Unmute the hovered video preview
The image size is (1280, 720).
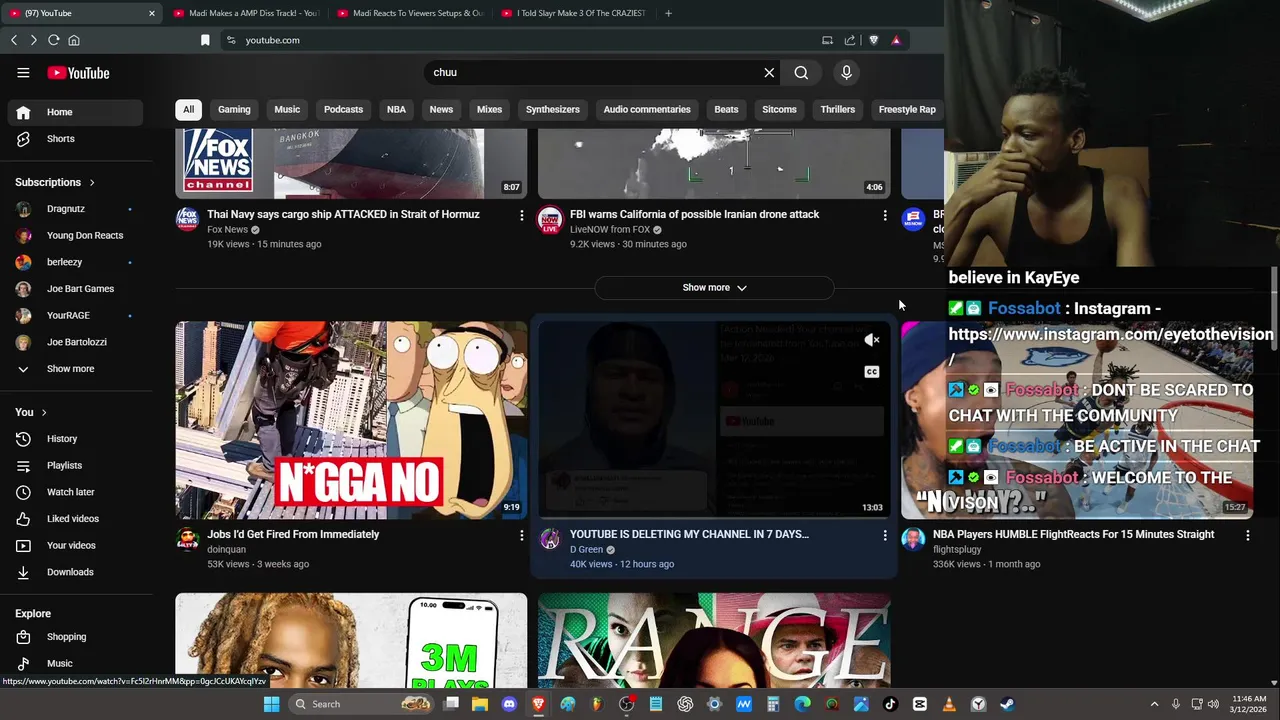click(872, 340)
